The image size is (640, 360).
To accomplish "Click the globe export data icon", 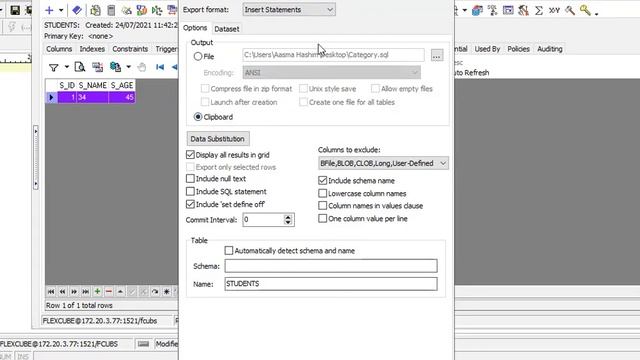I will (x=116, y=67).
